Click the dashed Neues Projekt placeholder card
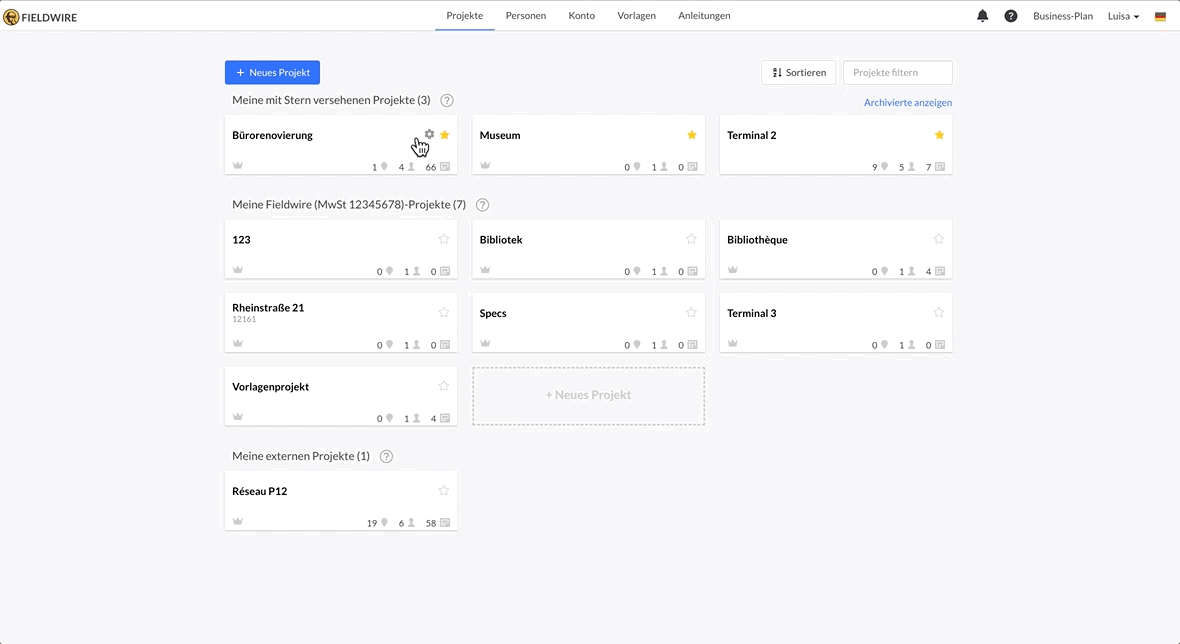This screenshot has width=1180, height=644. pyautogui.click(x=588, y=395)
